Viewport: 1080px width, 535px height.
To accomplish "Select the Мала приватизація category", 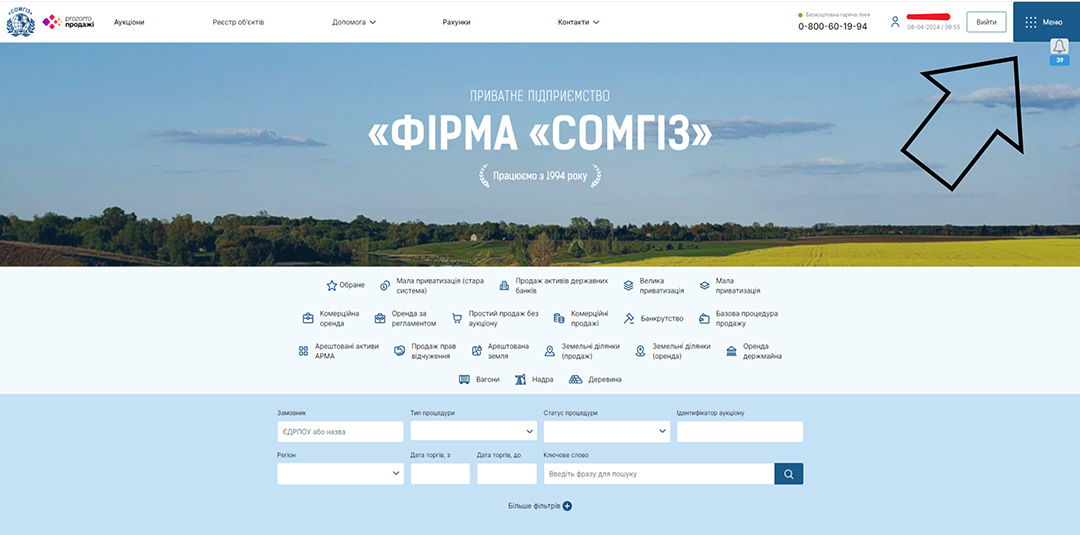I will coord(730,286).
